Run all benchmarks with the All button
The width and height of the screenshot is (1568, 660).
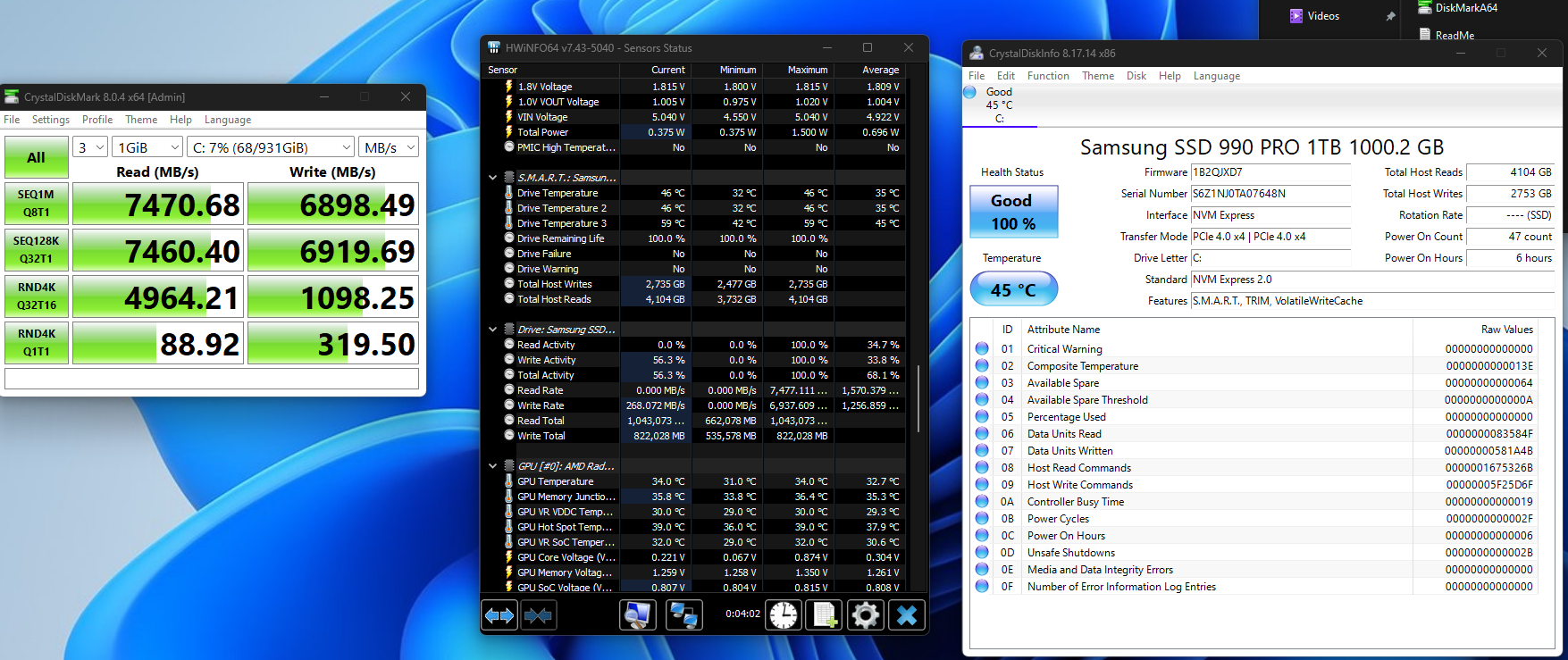pyautogui.click(x=37, y=157)
